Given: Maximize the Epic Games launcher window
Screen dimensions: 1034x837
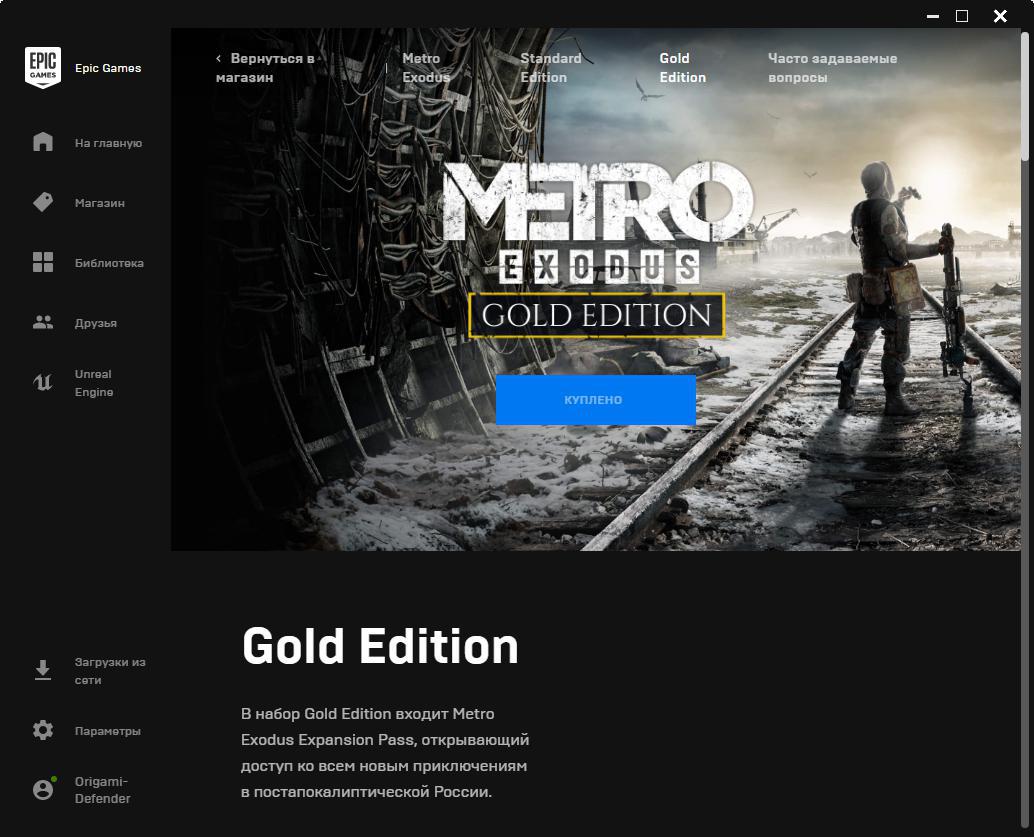Looking at the screenshot, I should (x=962, y=16).
